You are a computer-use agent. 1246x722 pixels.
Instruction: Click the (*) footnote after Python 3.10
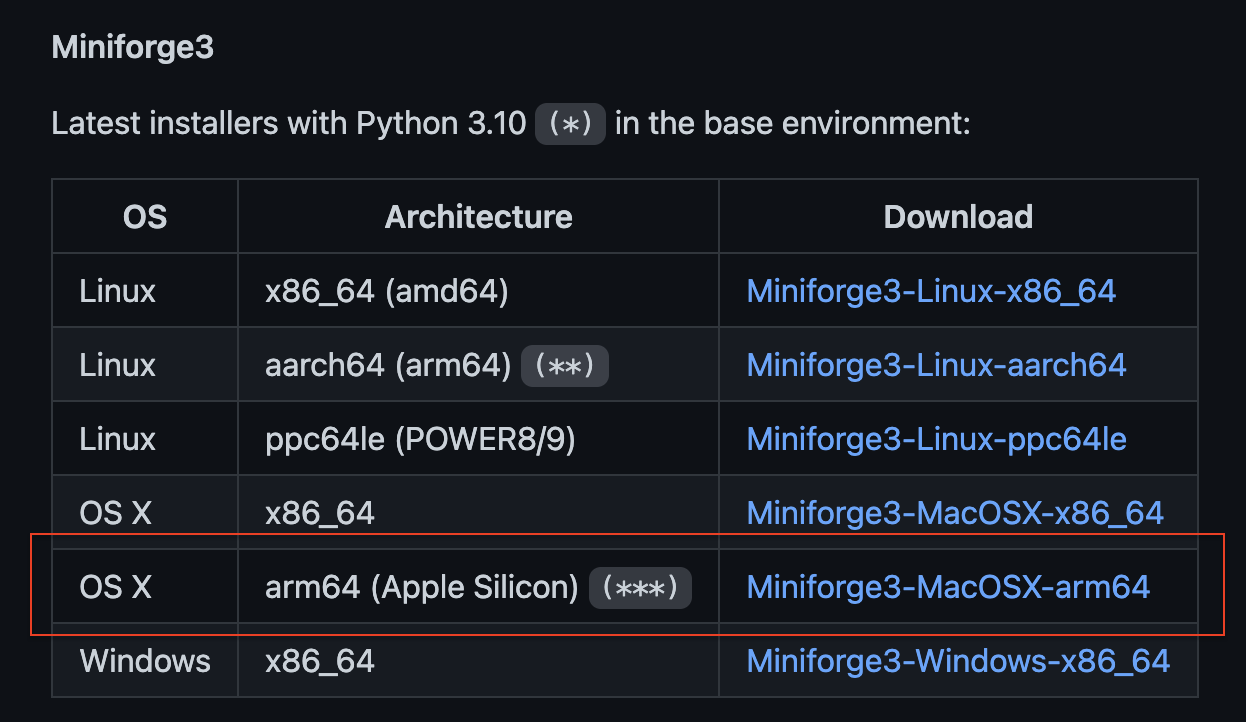coord(571,124)
